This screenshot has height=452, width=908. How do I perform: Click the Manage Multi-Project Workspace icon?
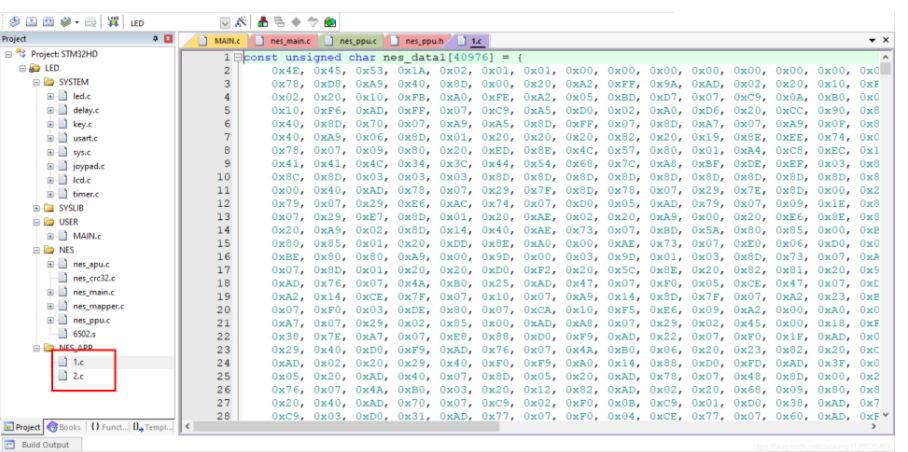279,22
